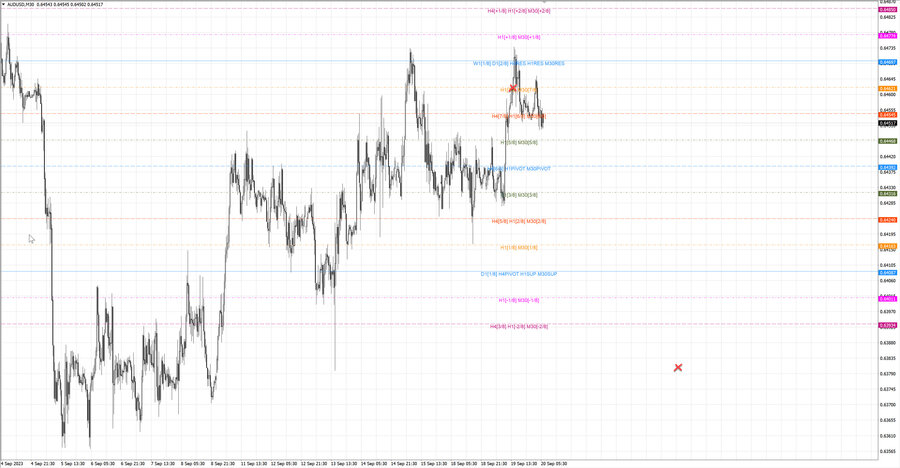
Task: Click the blue M30SUP price tag on axis
Action: tap(888, 273)
